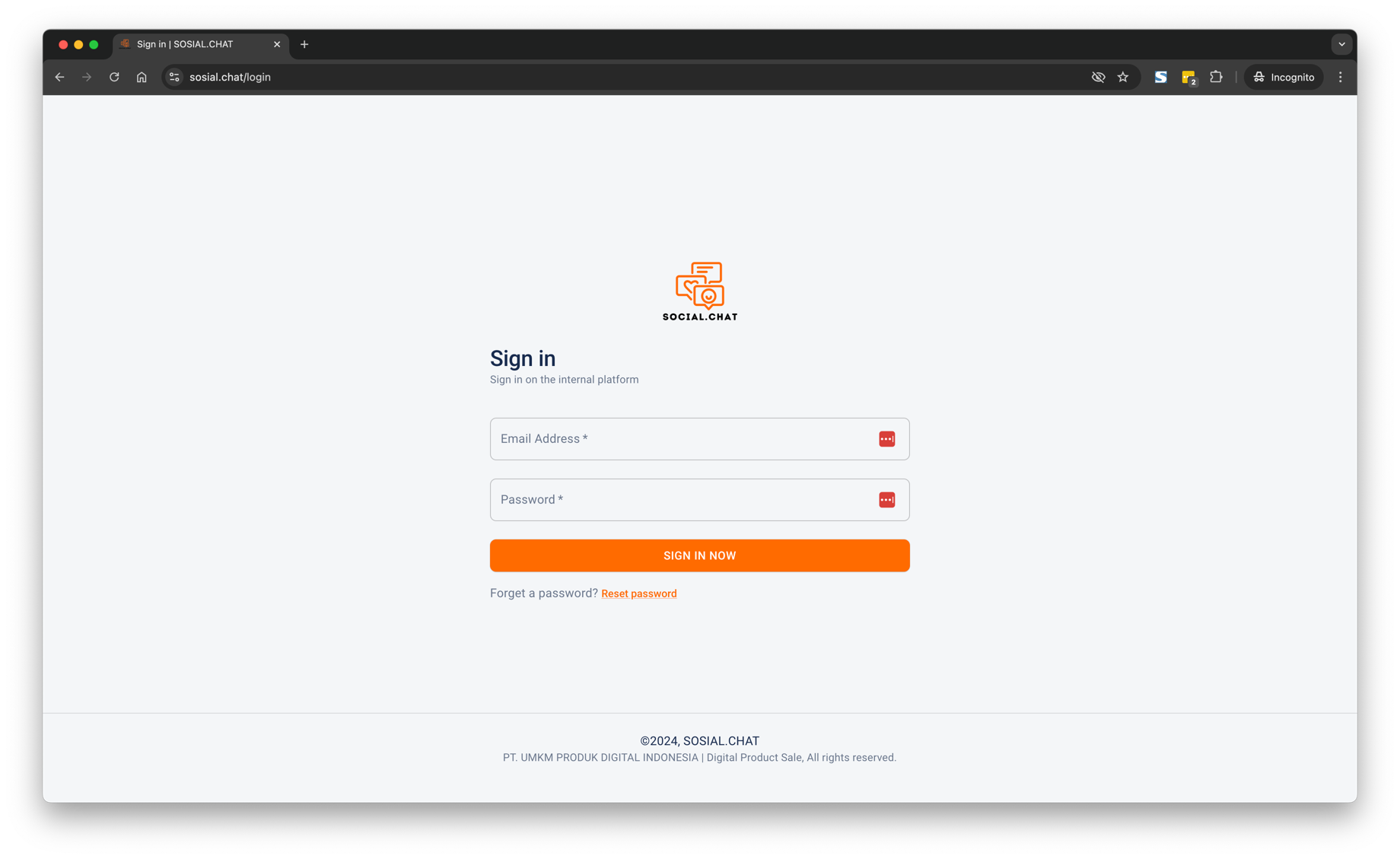Click the password manager icon in Password field
The width and height of the screenshot is (1400, 859).
click(x=886, y=500)
